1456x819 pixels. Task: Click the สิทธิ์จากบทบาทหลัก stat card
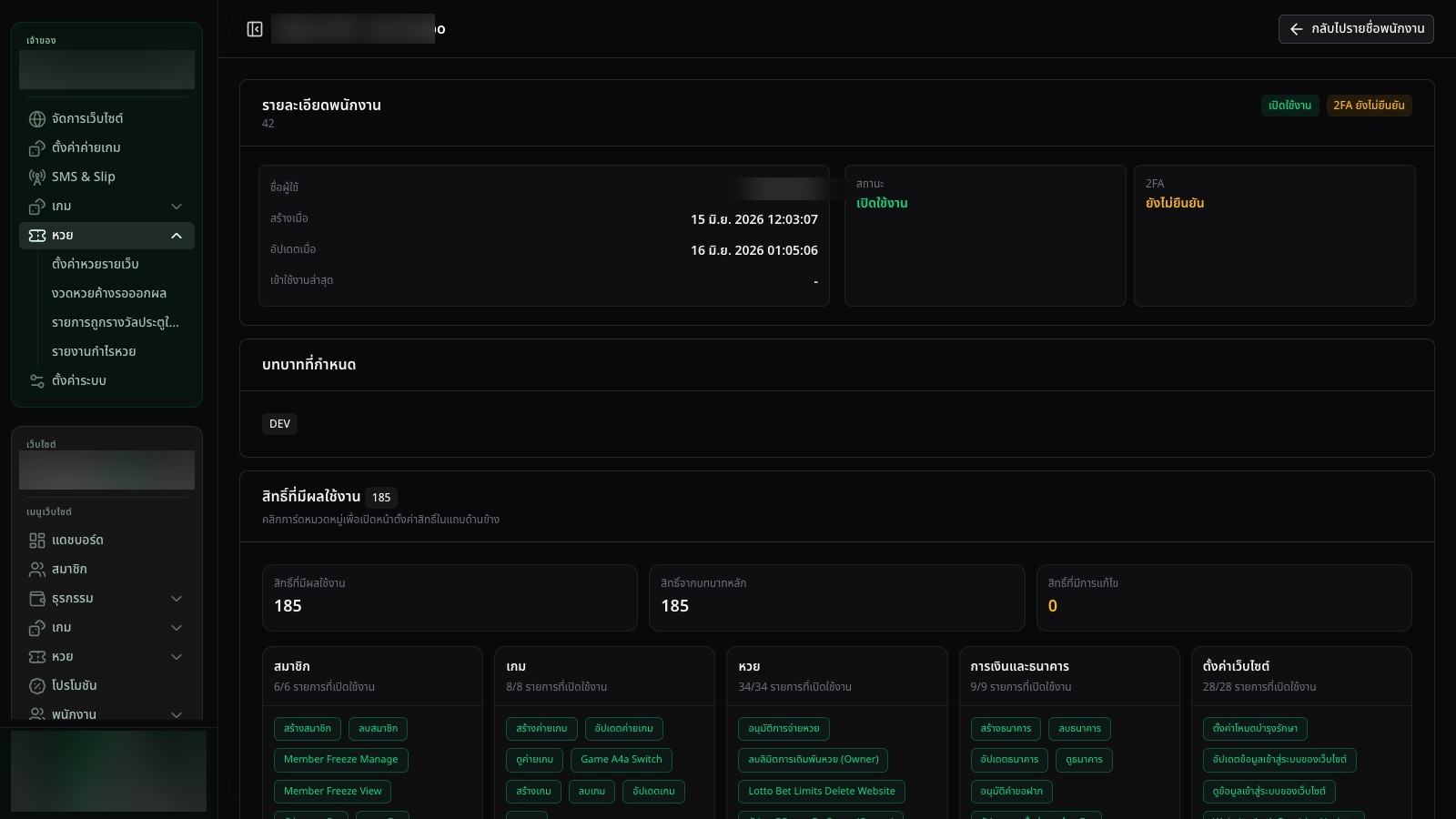pos(836,598)
